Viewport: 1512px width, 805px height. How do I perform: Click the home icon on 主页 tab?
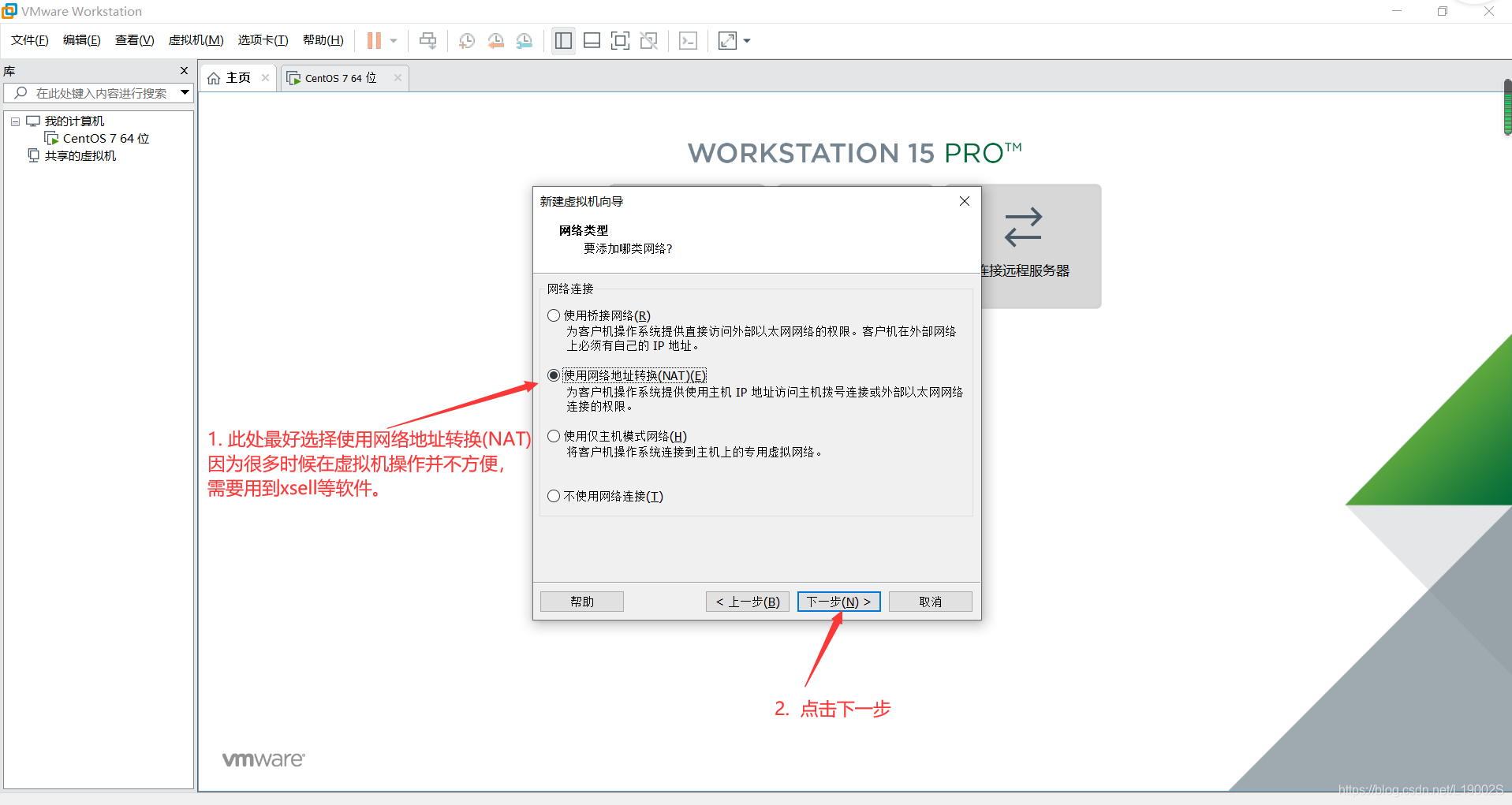coord(214,78)
